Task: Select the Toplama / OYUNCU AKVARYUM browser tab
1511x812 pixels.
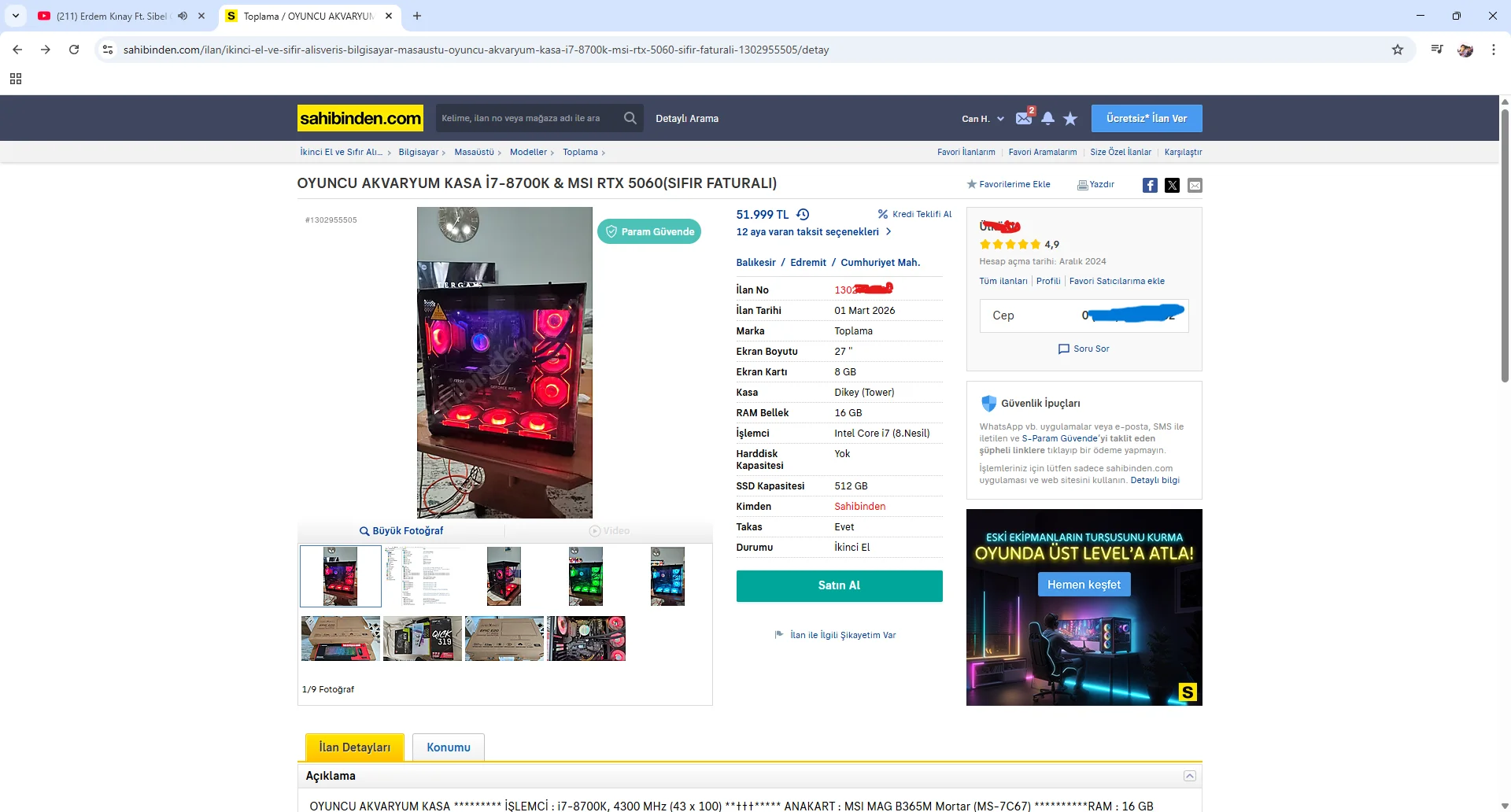Action: coord(308,16)
